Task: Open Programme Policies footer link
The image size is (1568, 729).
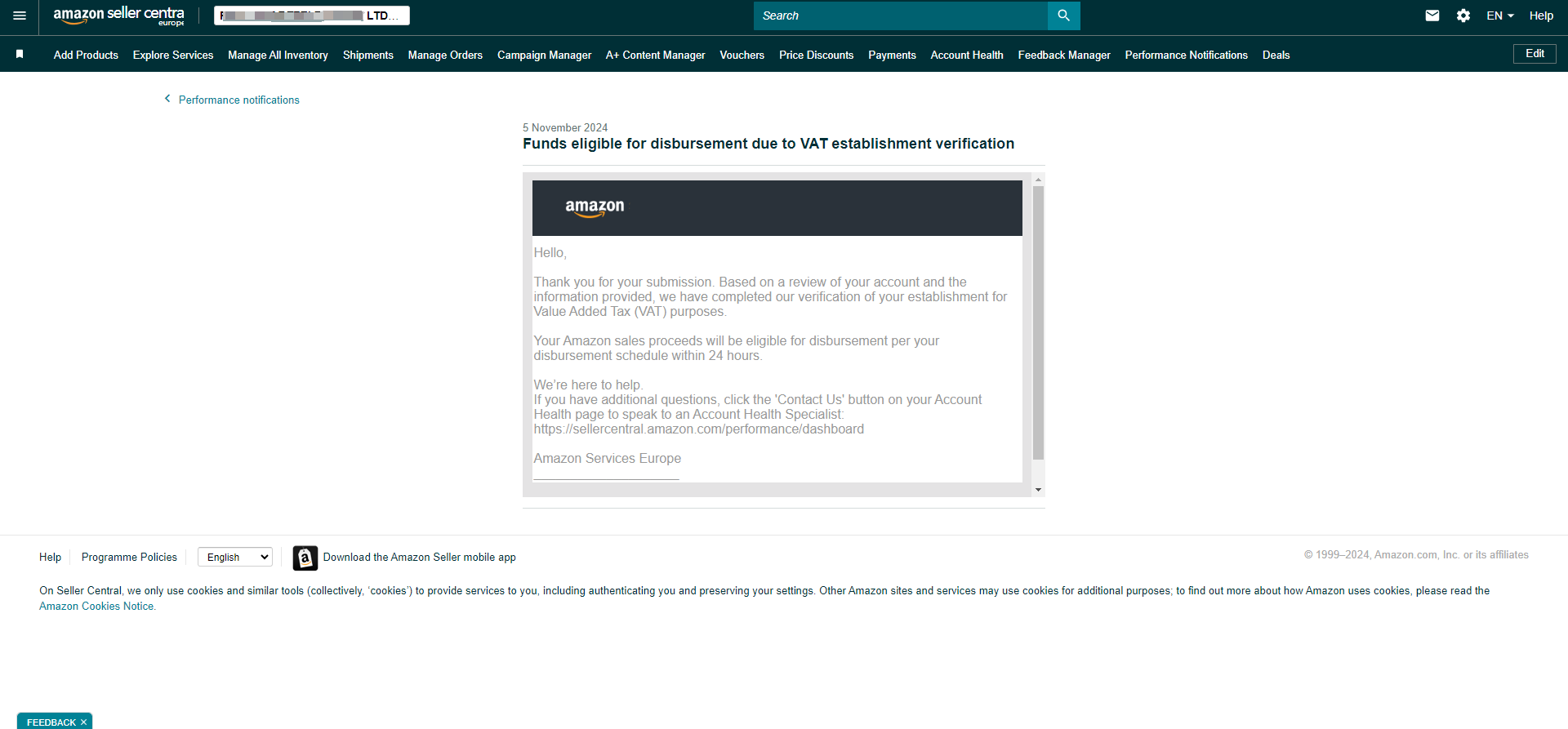Action: point(129,558)
